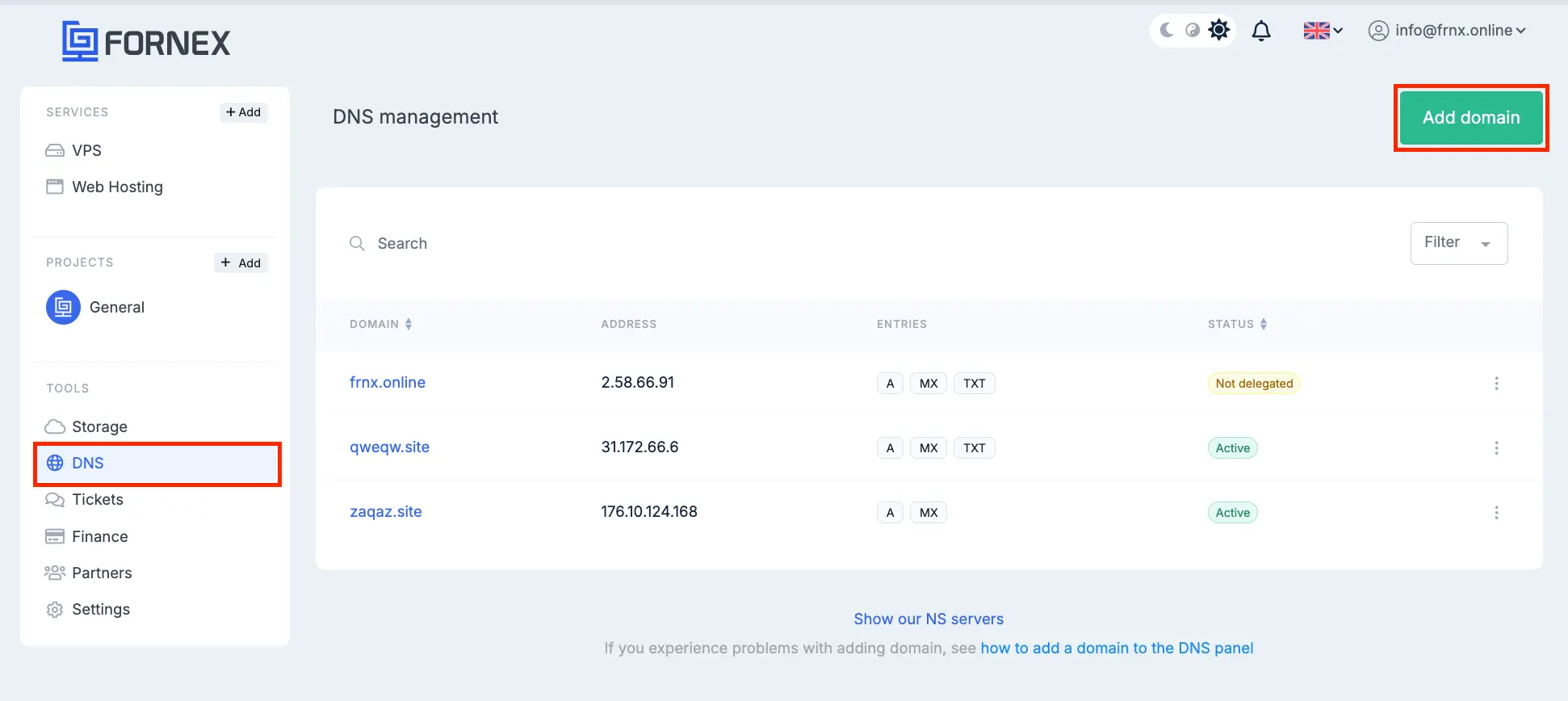This screenshot has width=1568, height=701.
Task: Click MX entry tag of zaqaz.site
Action: (929, 513)
